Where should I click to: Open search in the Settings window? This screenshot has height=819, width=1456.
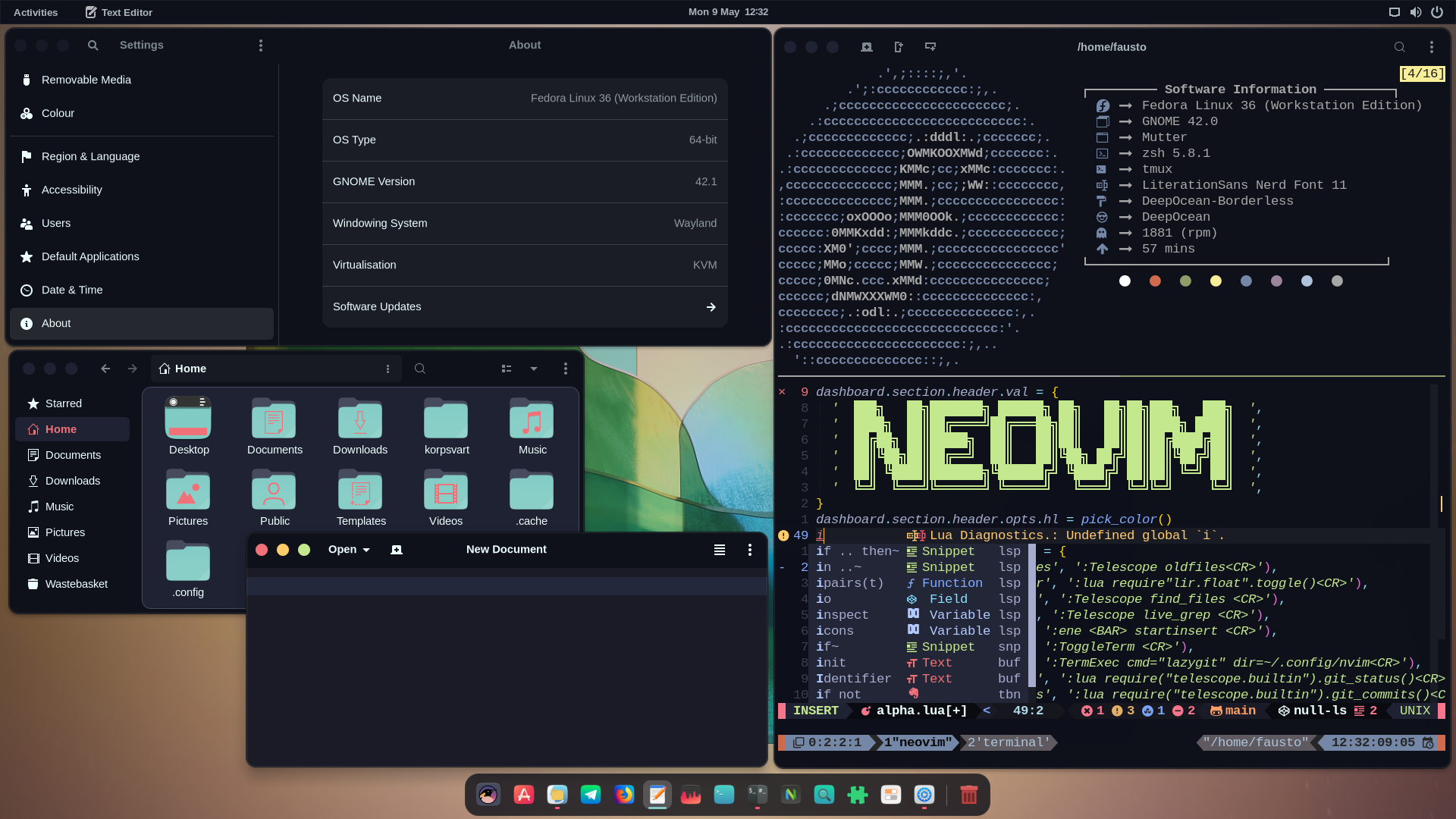93,45
